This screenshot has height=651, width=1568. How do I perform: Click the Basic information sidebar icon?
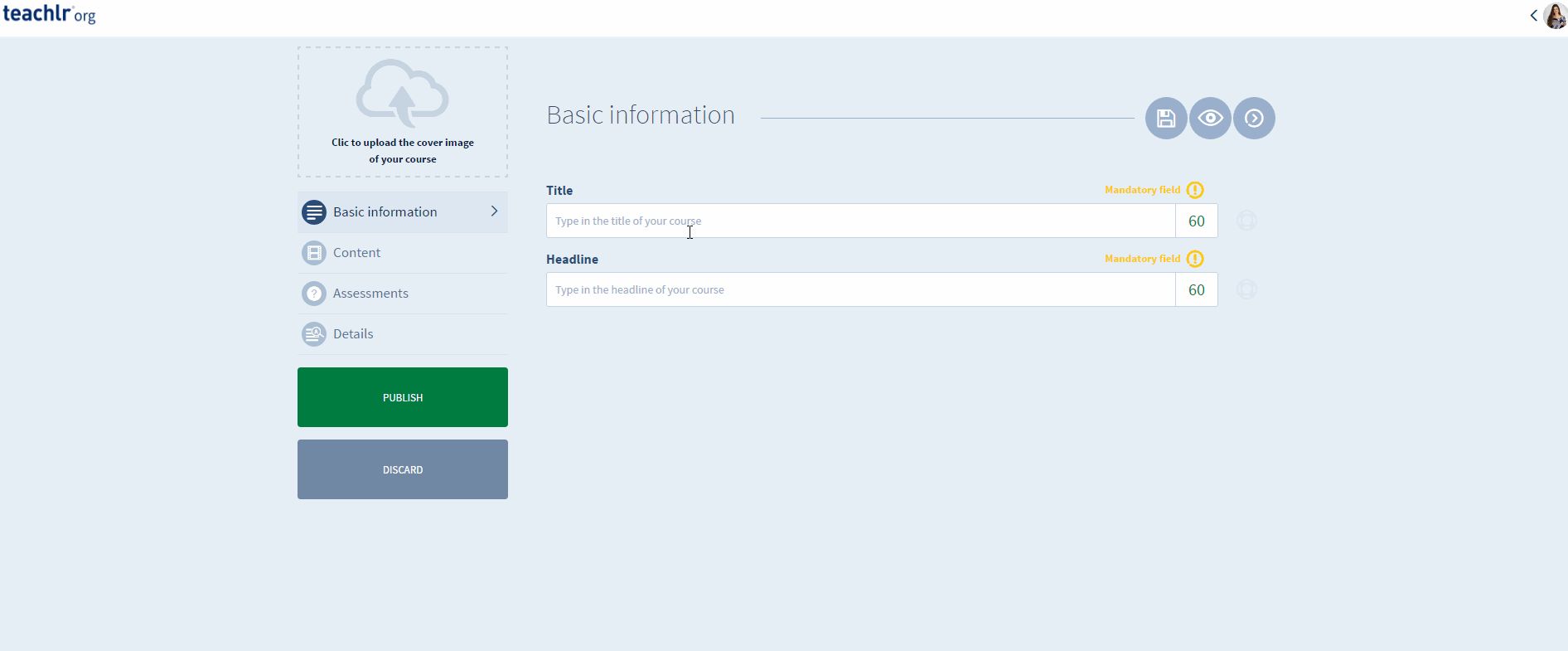point(314,212)
